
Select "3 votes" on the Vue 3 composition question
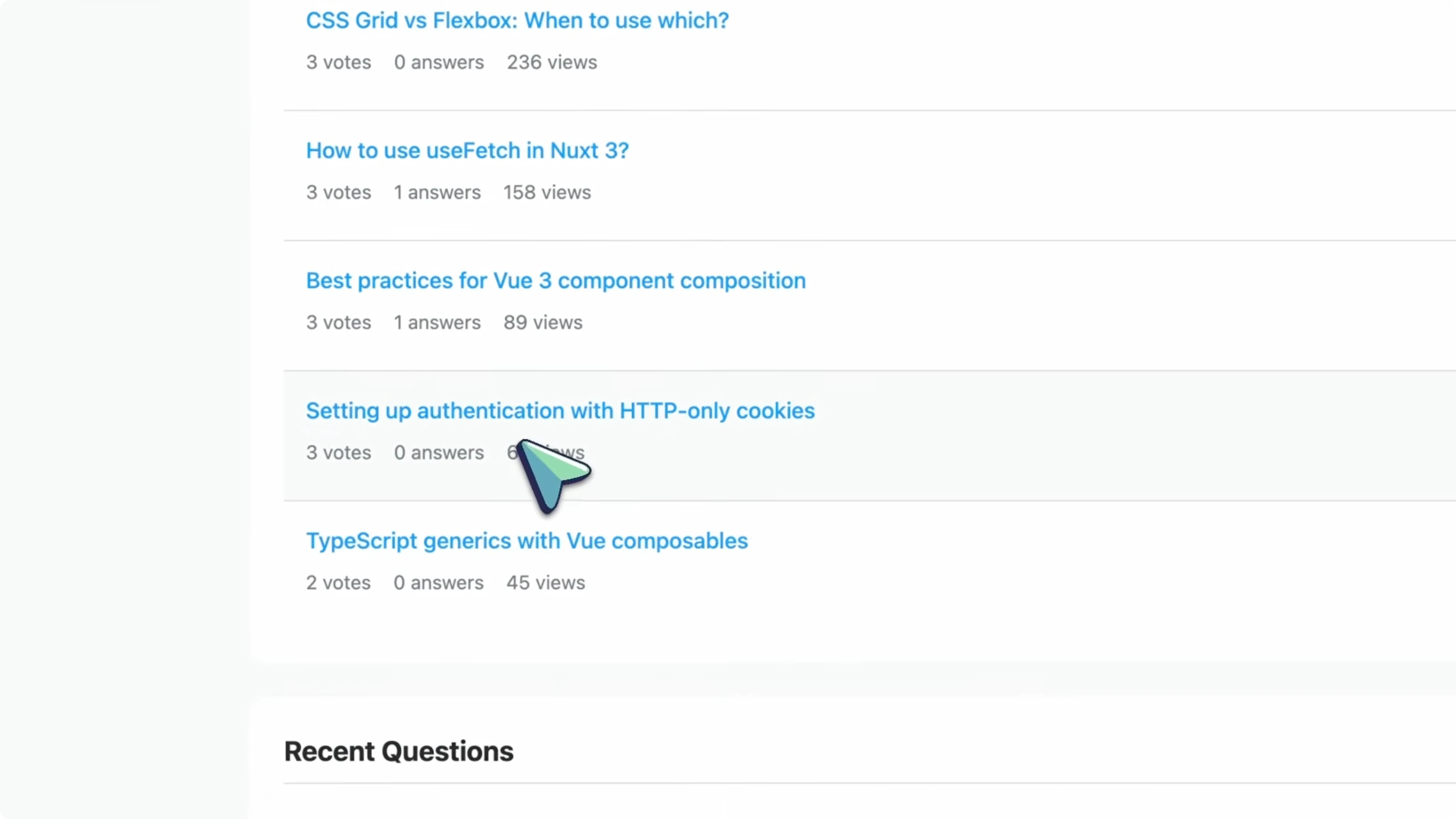[338, 322]
